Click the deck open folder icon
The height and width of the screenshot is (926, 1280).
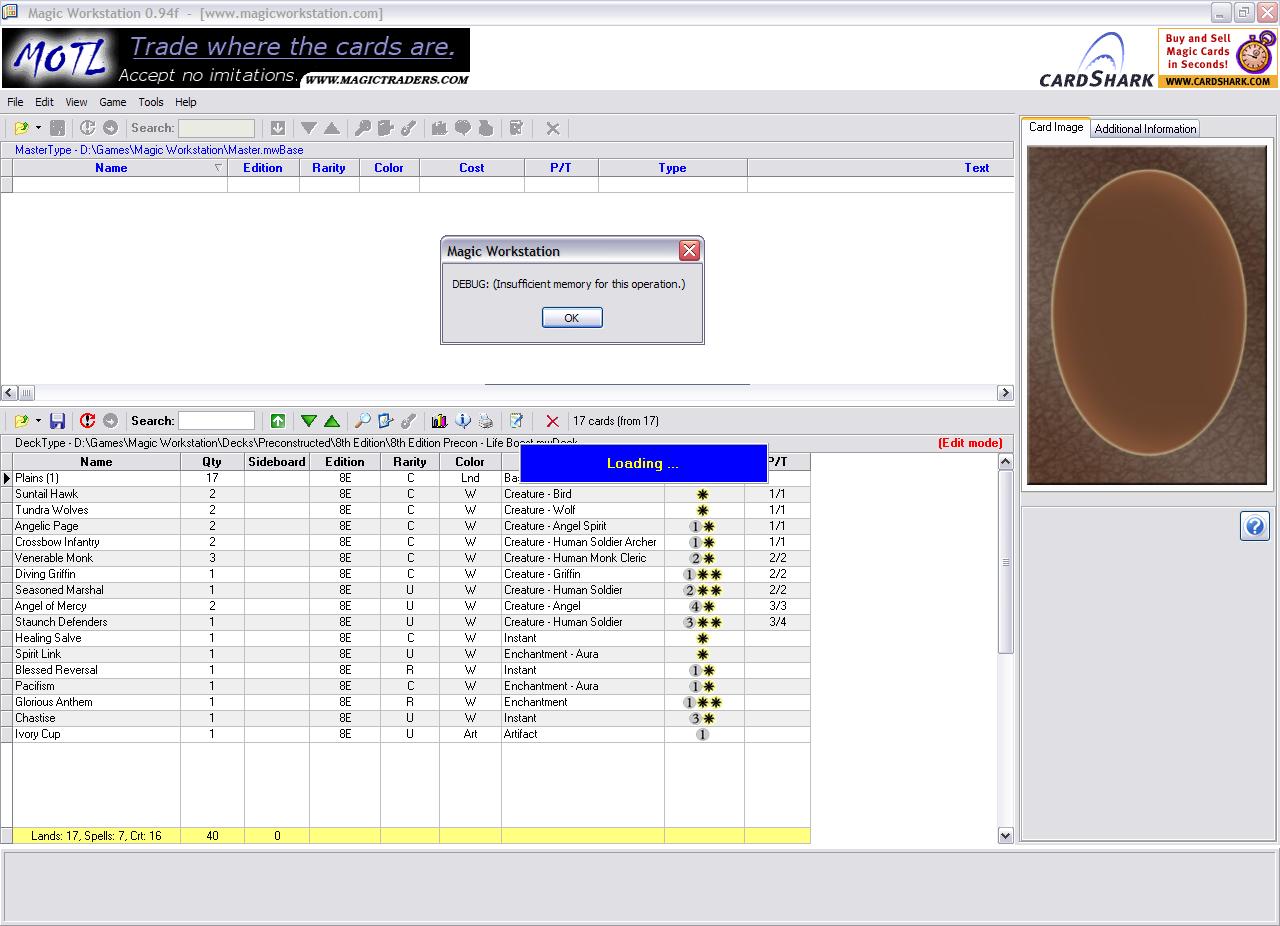click(x=21, y=421)
